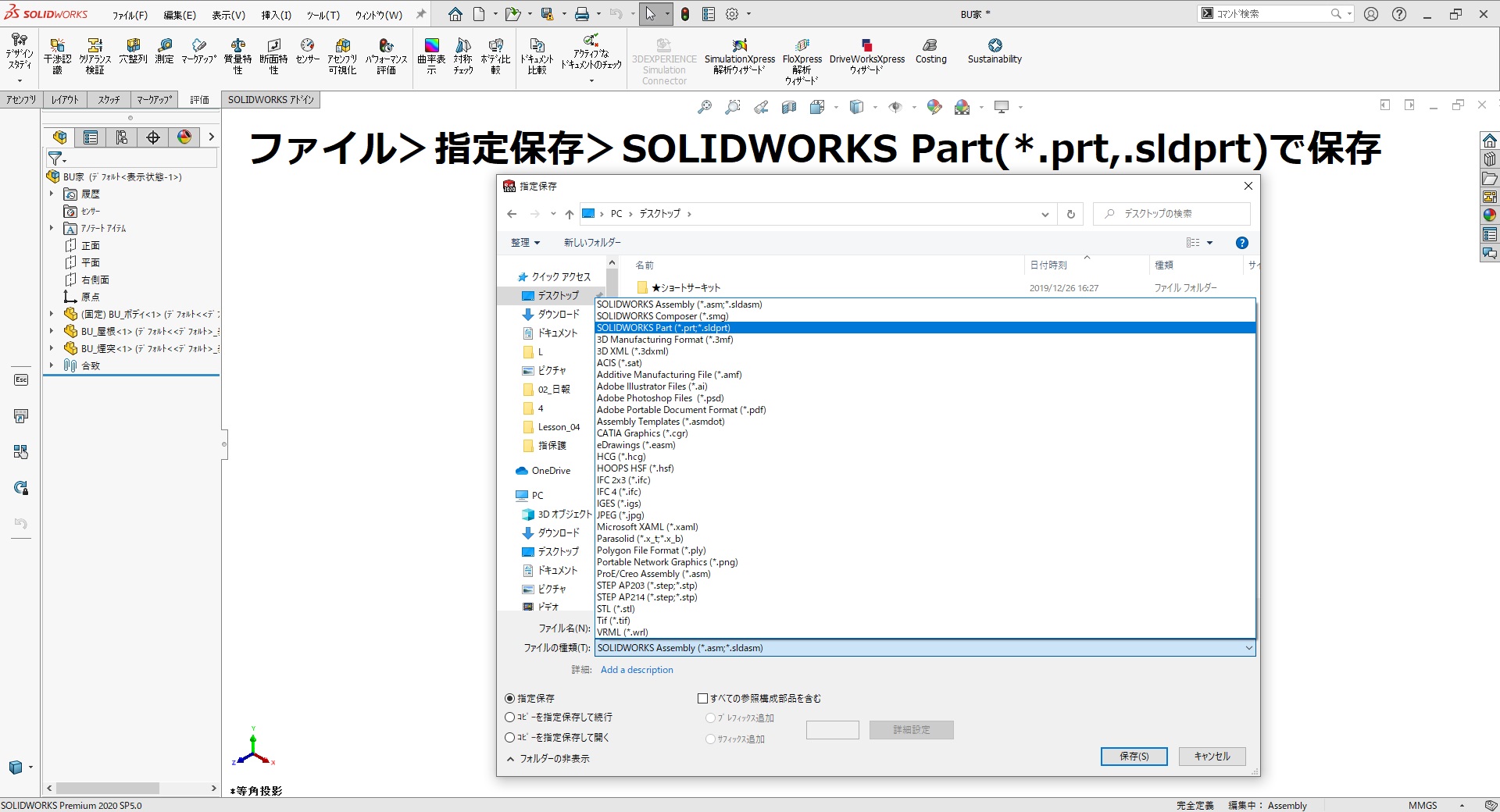
Task: Select the サフィックス追加 radio button
Action: pyautogui.click(x=709, y=739)
